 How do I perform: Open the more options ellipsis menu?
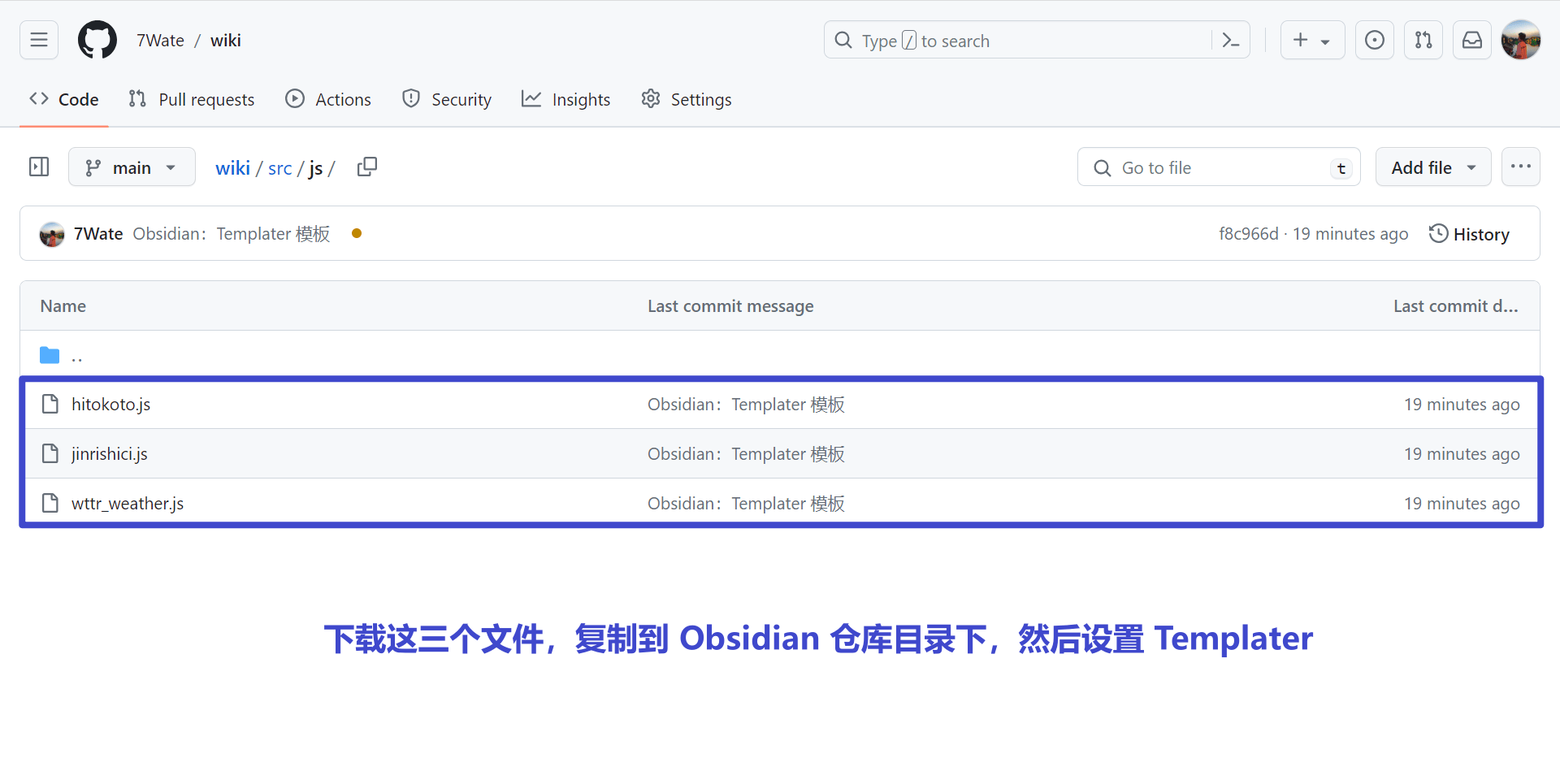1520,167
